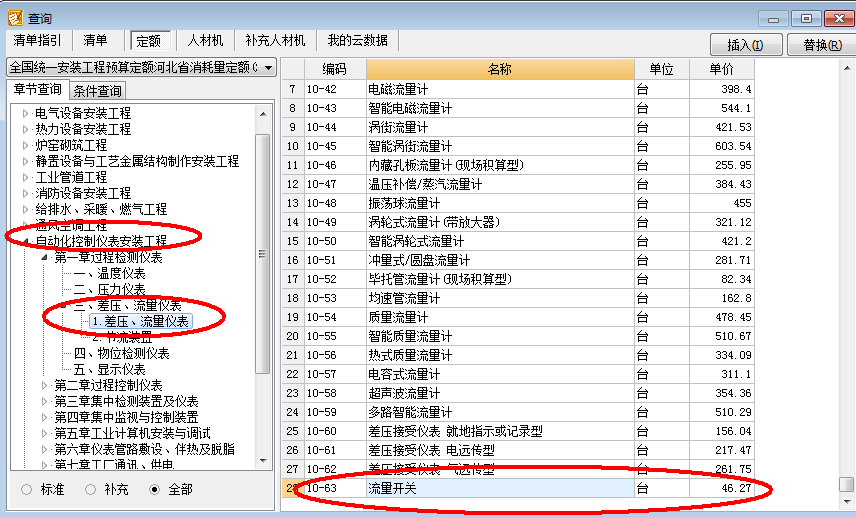The image size is (856, 518).
Task: Open the 人材机 tab
Action: click(205, 40)
